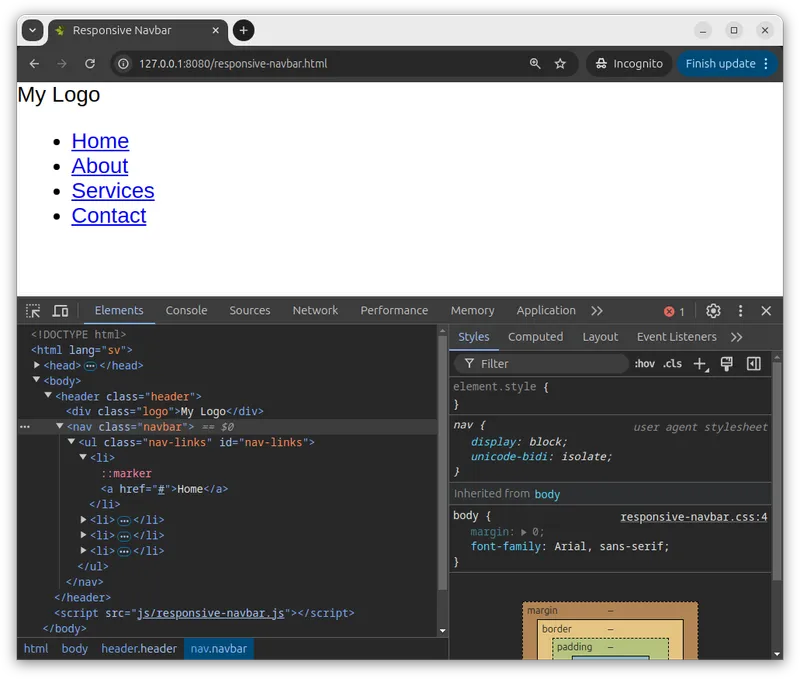Open DevTools three-dot customize menu
800x679 pixels.
(740, 311)
